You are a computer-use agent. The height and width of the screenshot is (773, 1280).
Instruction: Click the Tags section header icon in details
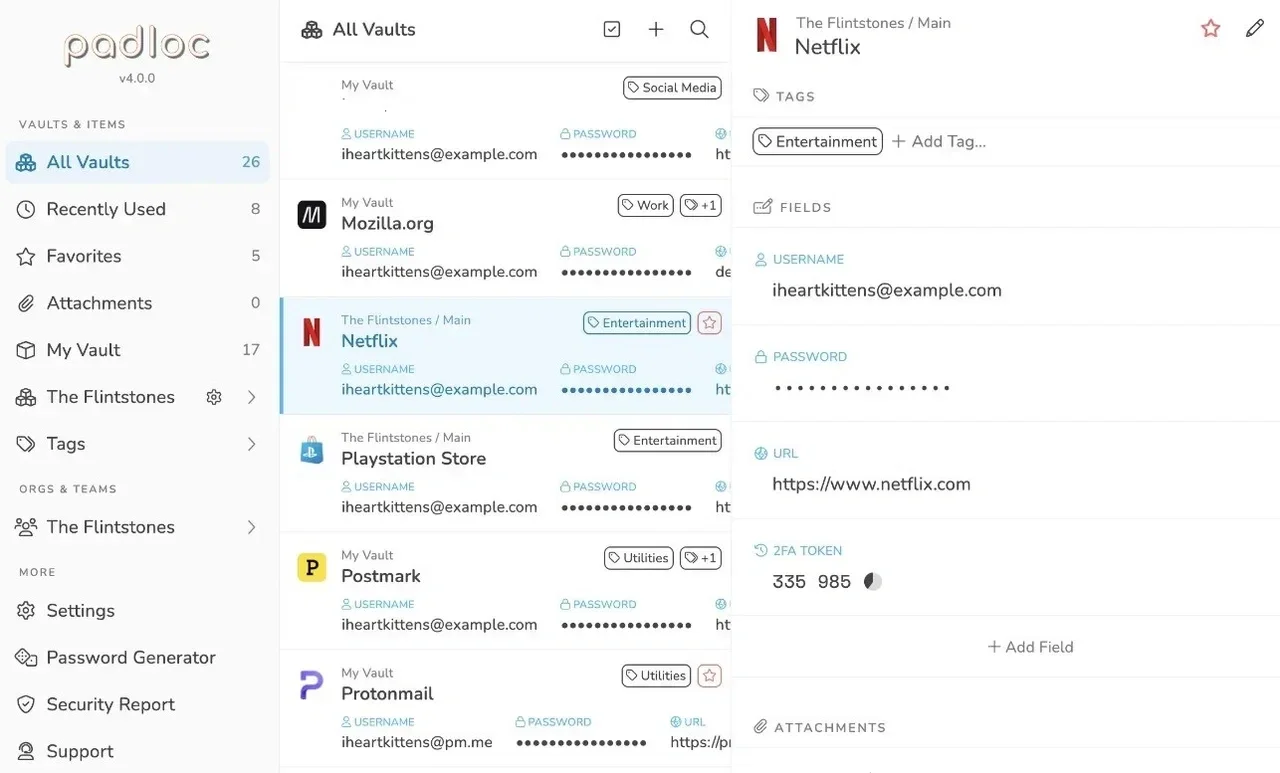[x=761, y=96]
